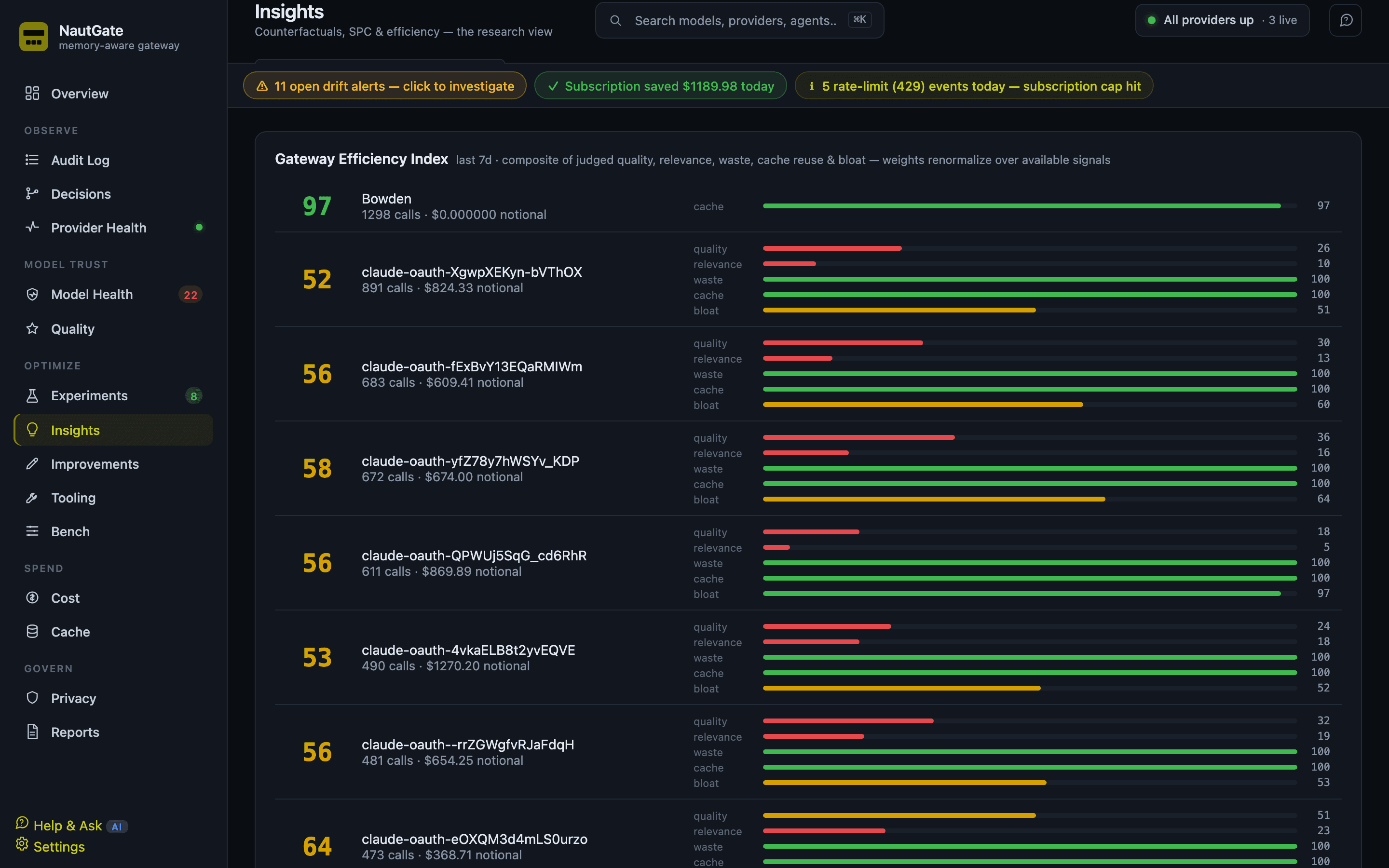Select the Bowden row name
This screenshot has width=1389, height=868.
[x=386, y=199]
